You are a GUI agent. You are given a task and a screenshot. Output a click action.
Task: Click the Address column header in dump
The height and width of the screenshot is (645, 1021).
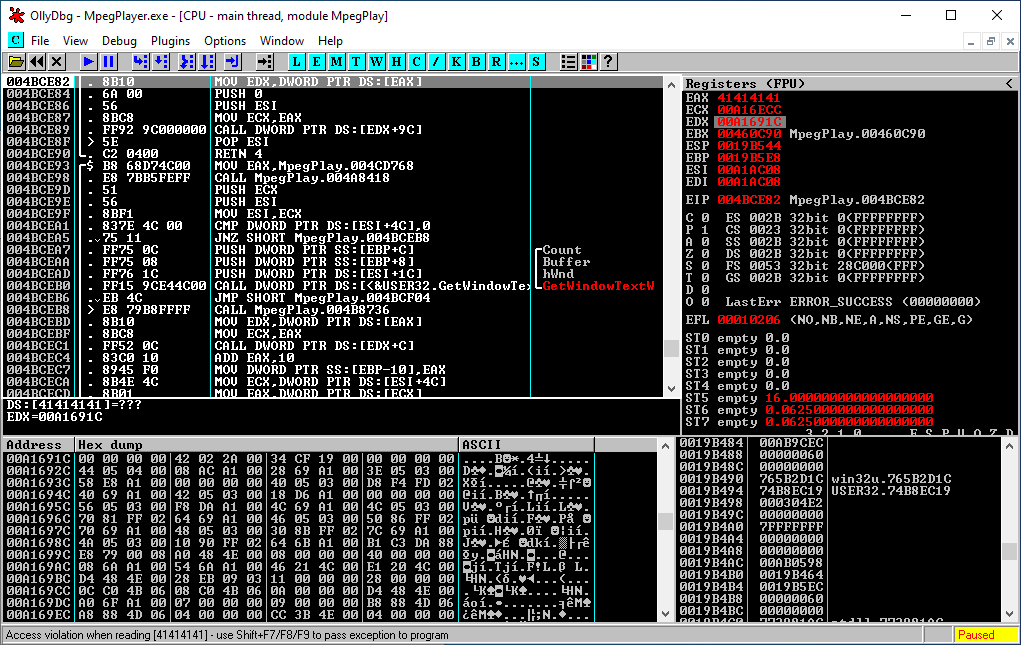[38, 445]
